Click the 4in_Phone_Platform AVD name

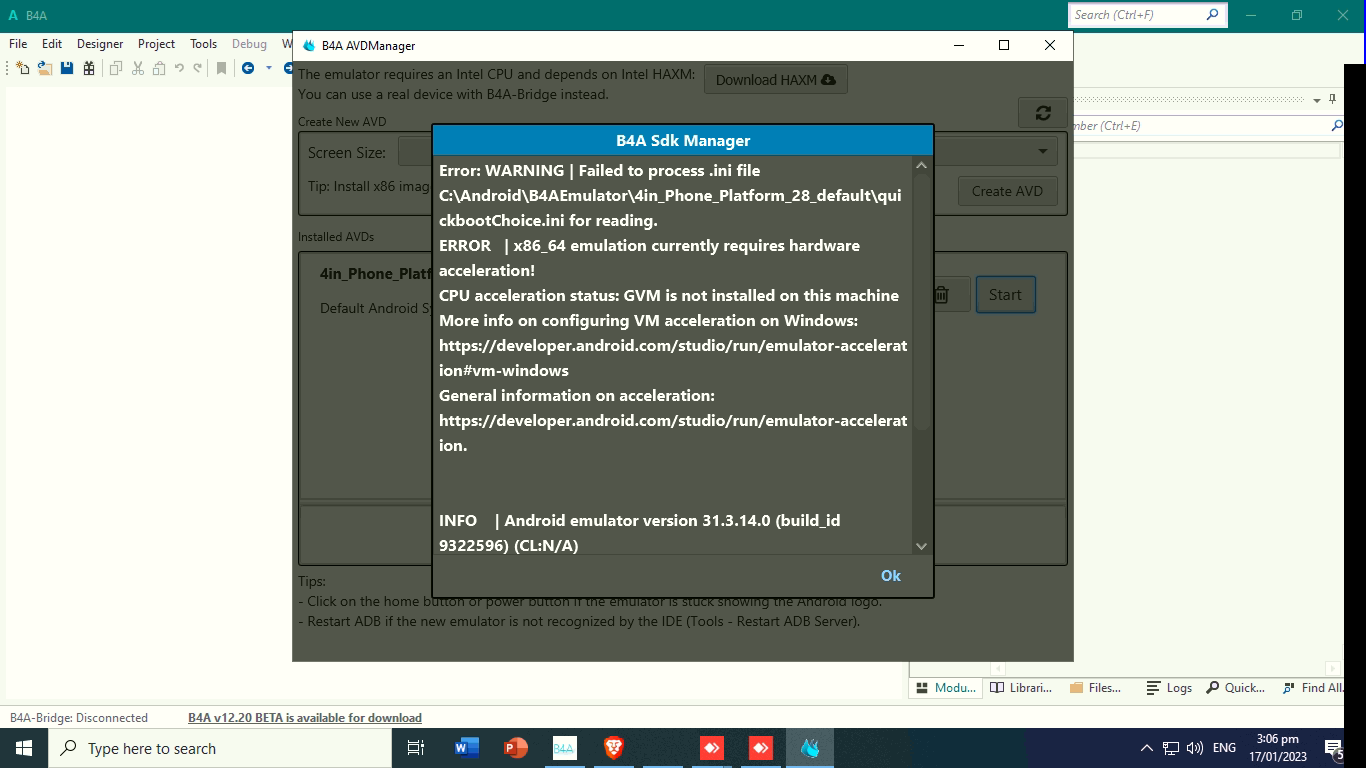(x=376, y=274)
